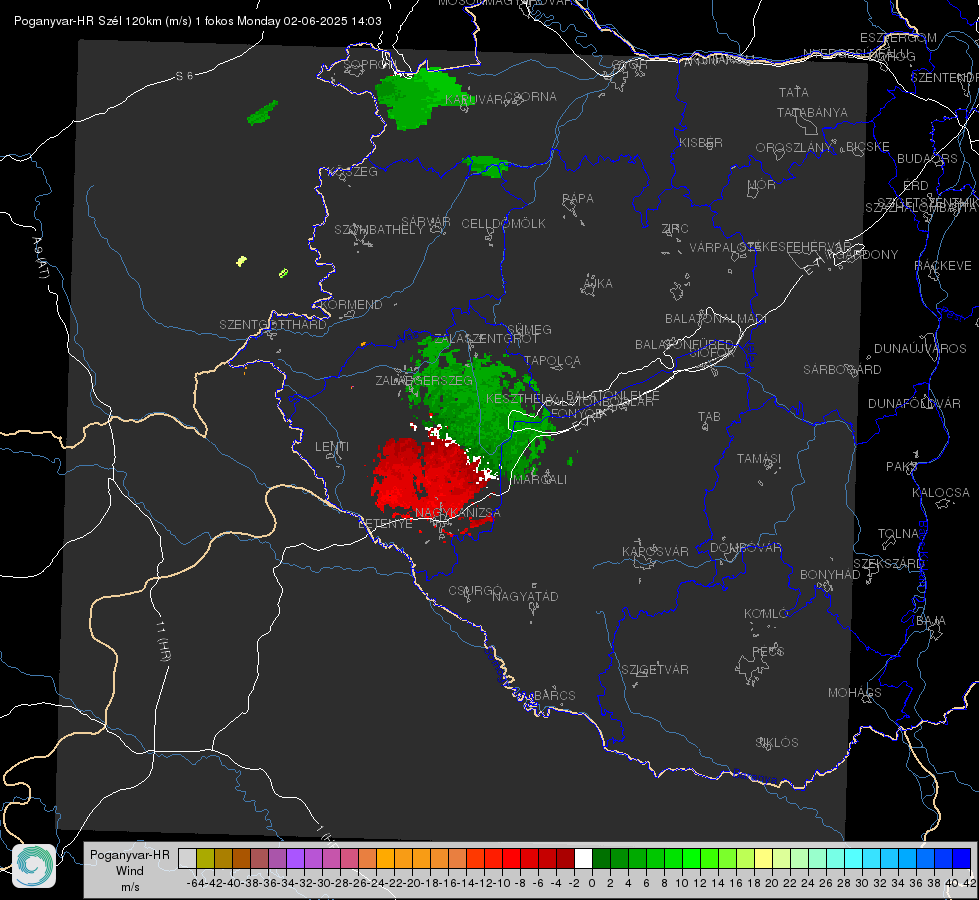Select the MOR town label
The width and height of the screenshot is (979, 900).
pyautogui.click(x=761, y=184)
